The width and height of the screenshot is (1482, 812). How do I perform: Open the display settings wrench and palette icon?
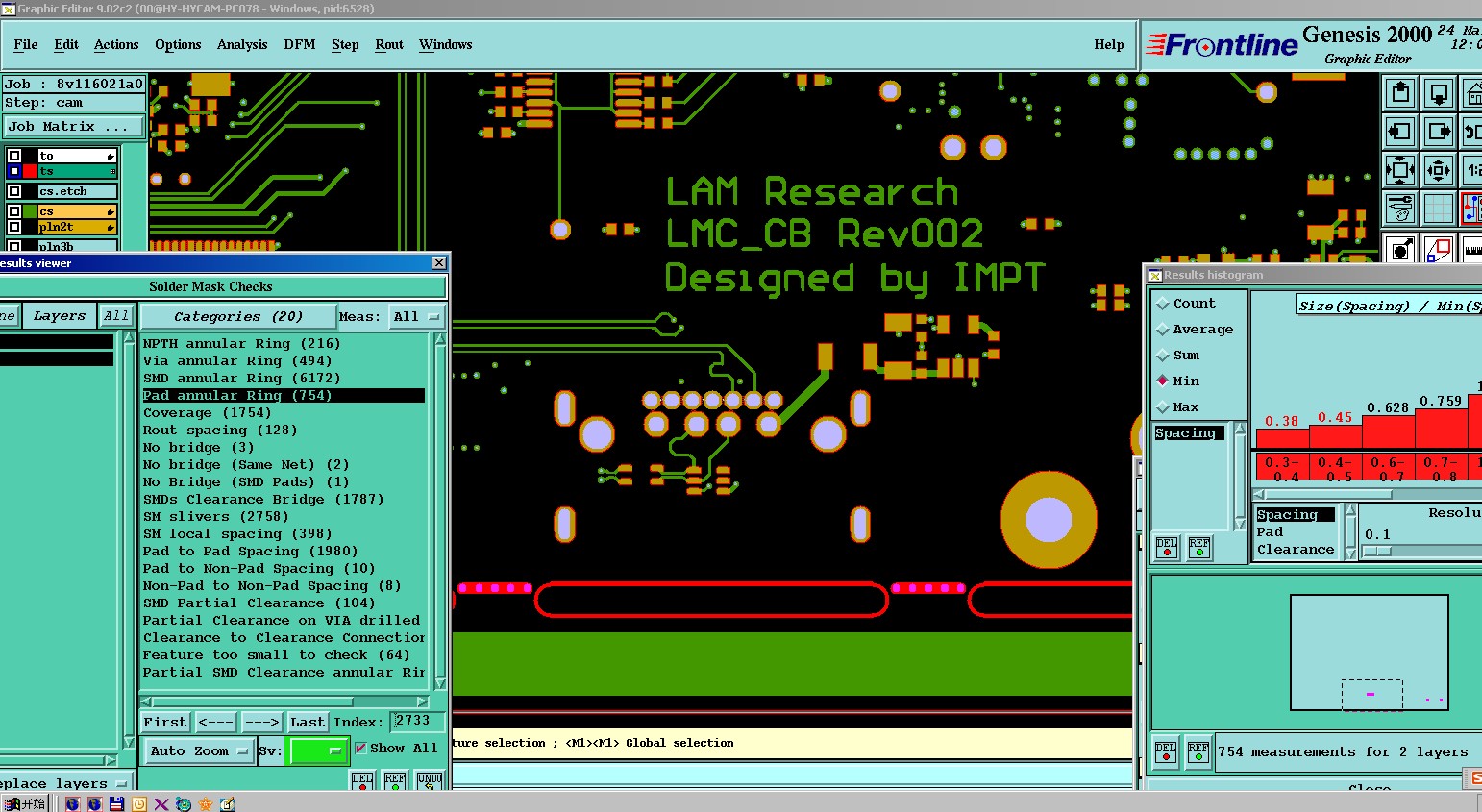coord(1400,208)
